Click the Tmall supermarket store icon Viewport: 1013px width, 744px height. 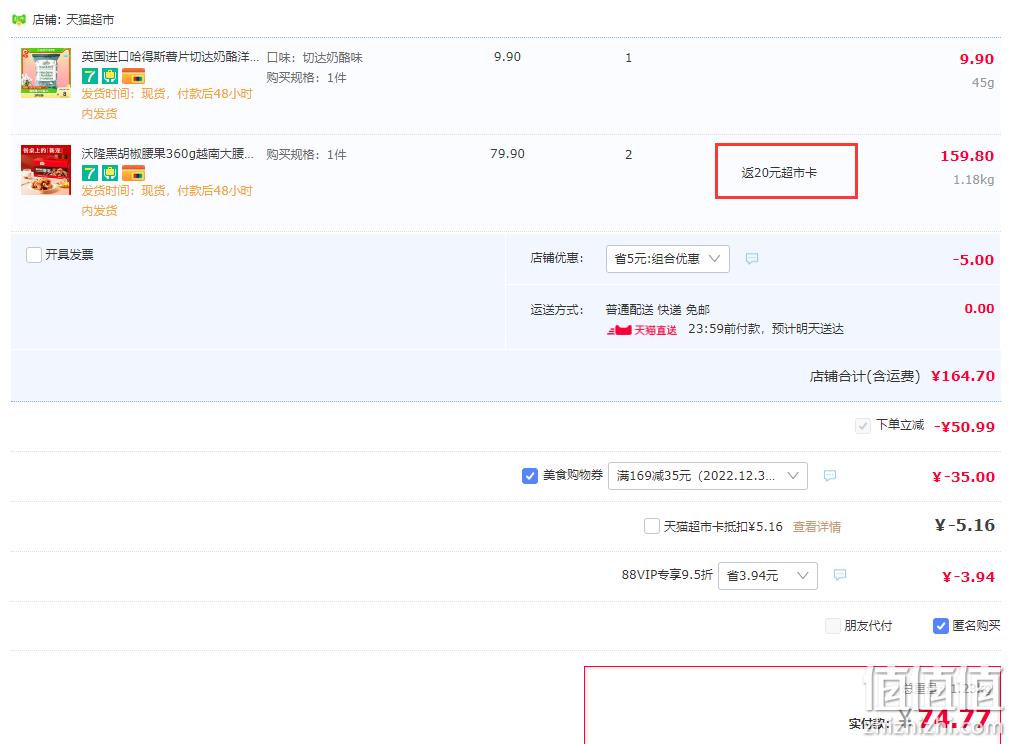pyautogui.click(x=19, y=20)
